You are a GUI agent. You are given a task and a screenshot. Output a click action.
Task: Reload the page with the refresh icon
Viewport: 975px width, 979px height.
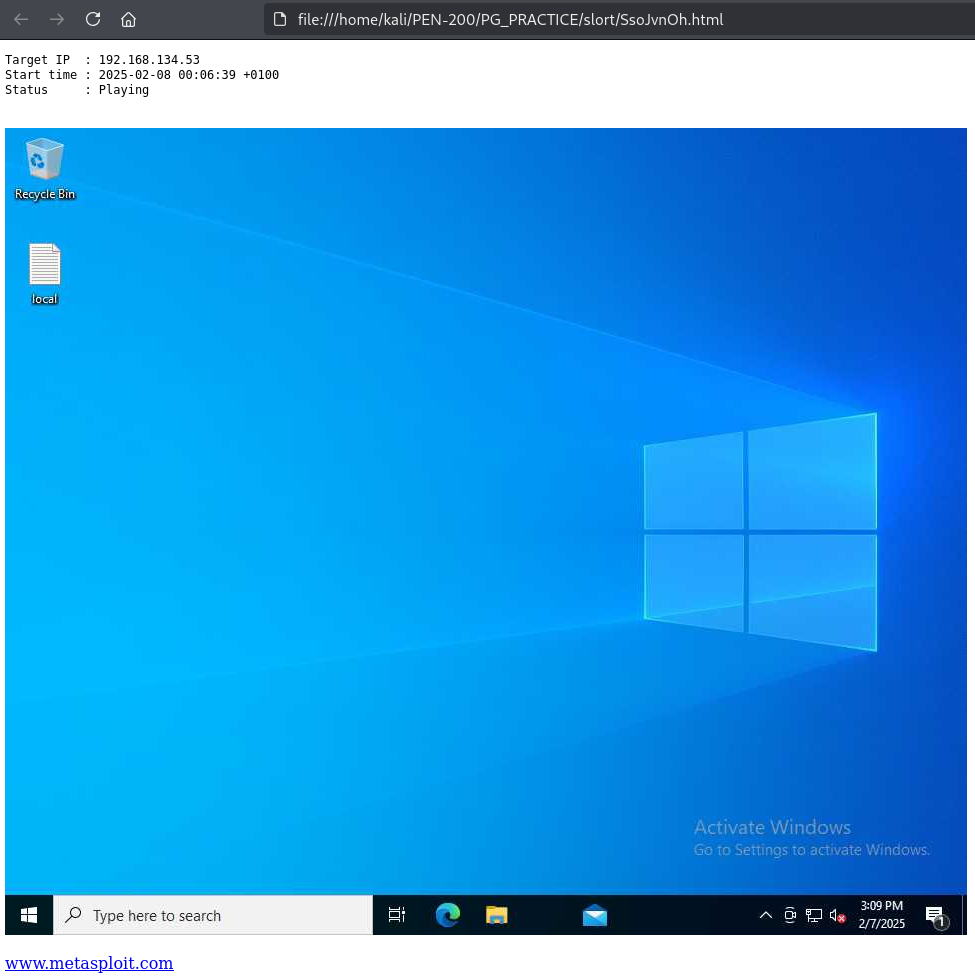93,19
